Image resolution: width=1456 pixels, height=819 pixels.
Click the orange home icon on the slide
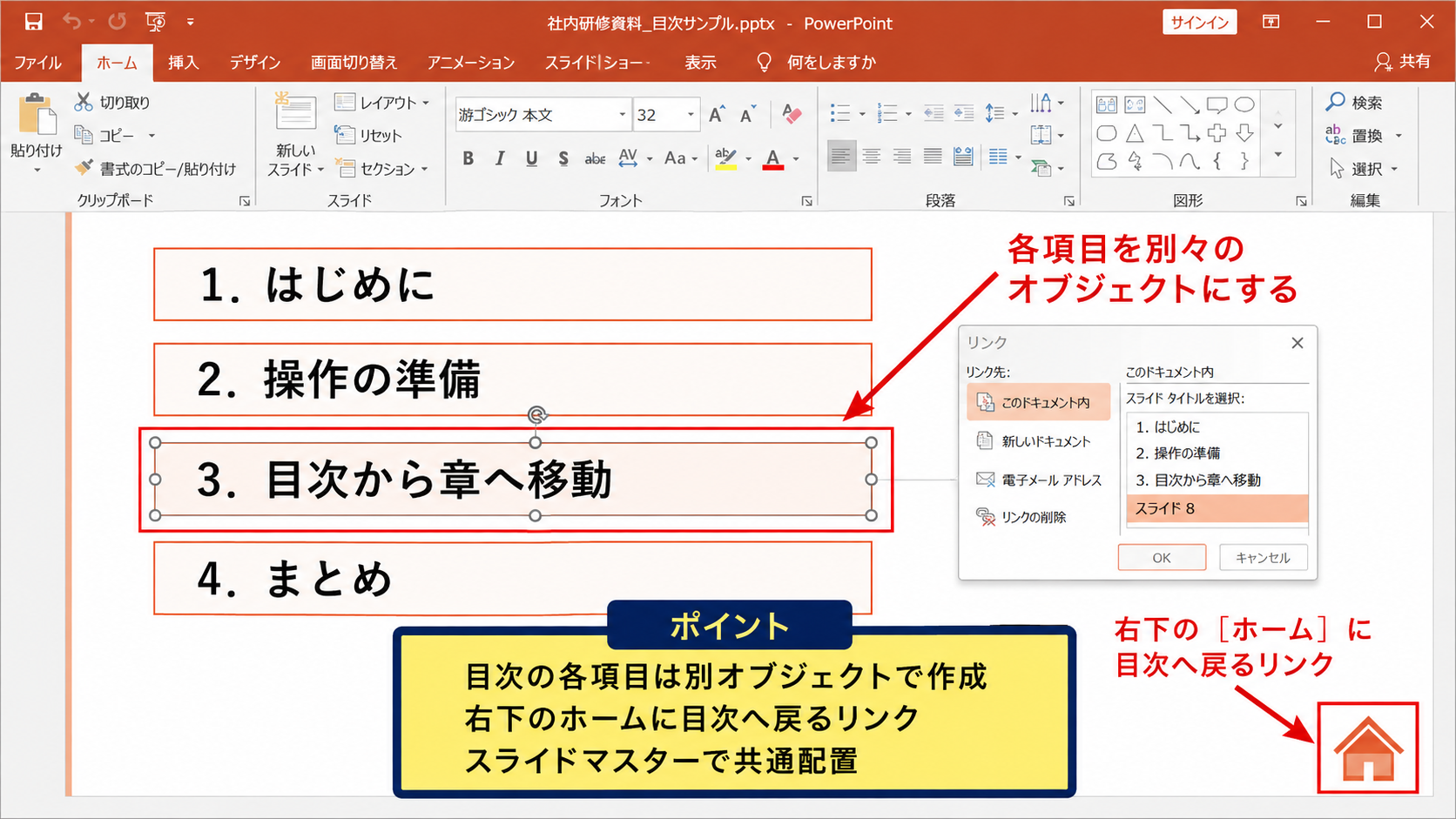click(1368, 749)
